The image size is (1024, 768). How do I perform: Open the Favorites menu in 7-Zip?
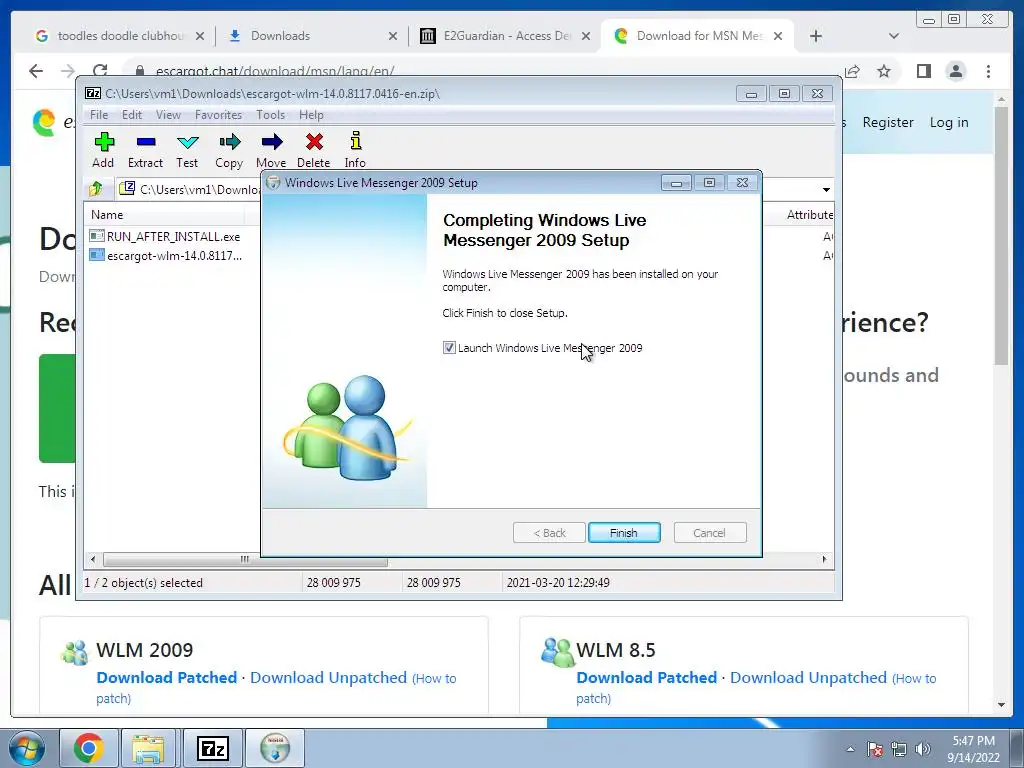point(218,115)
